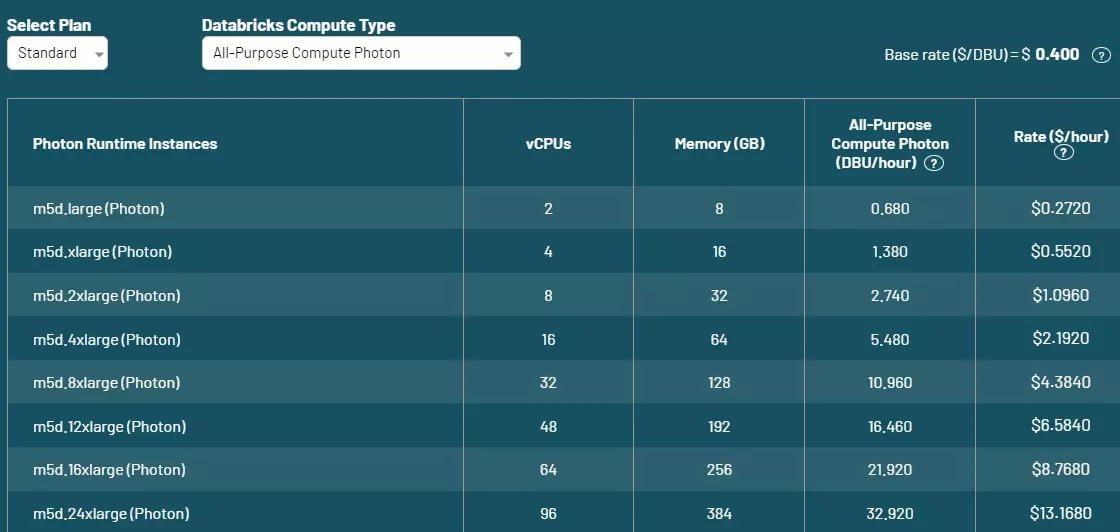Click the Select Plan label

click(x=49, y=25)
